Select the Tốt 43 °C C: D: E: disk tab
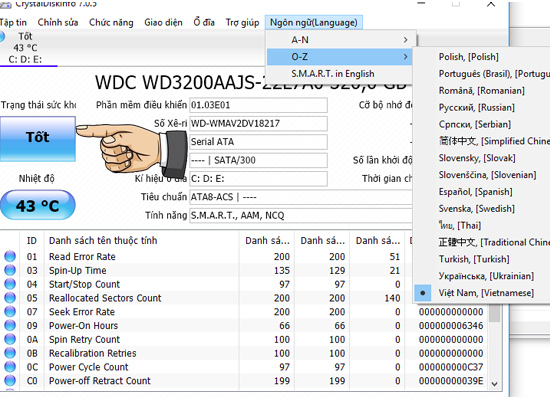The height and width of the screenshot is (400, 550). pyautogui.click(x=26, y=48)
